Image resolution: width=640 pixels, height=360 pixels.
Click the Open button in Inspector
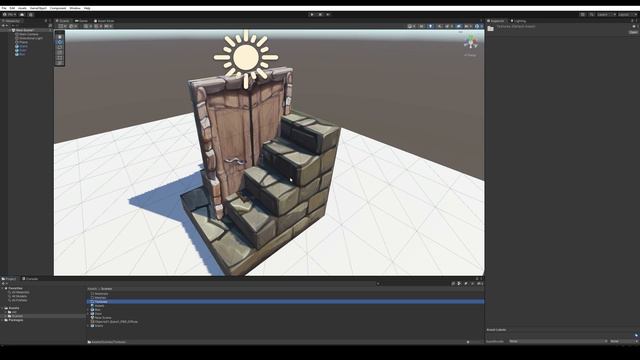pos(633,32)
